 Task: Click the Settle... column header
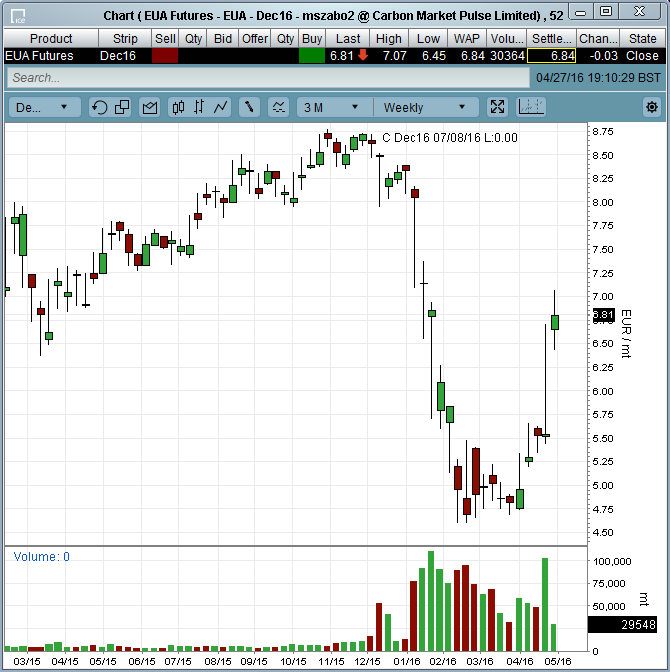pos(552,39)
